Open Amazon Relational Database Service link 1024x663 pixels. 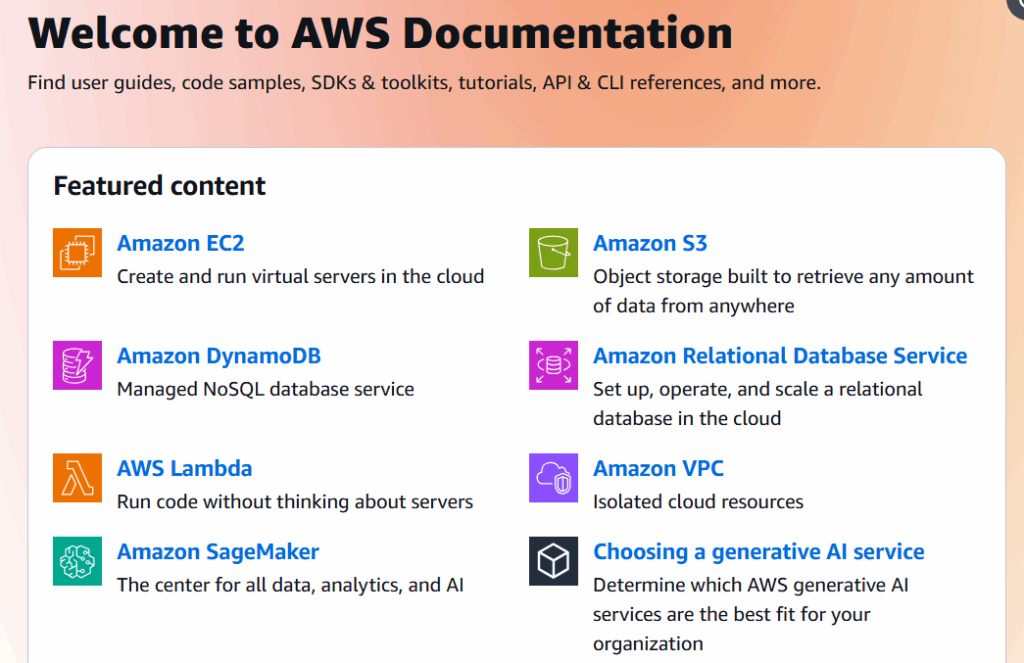[780, 356]
